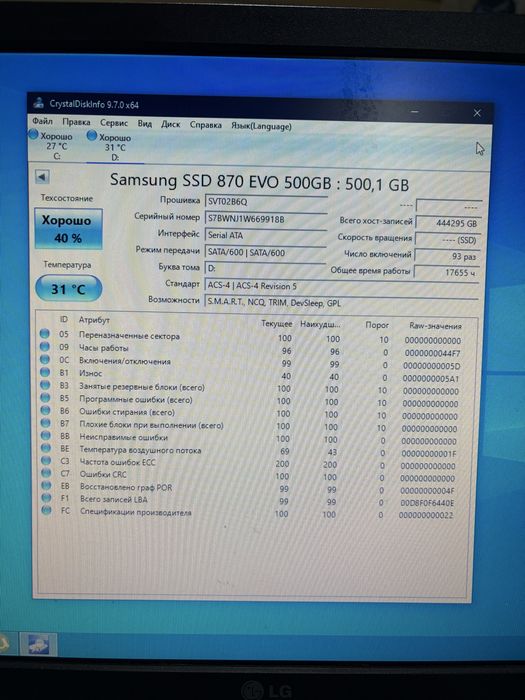The image size is (525, 700).
Task: Click status icon for BB Неисправимые ошибки
Action: (46, 434)
